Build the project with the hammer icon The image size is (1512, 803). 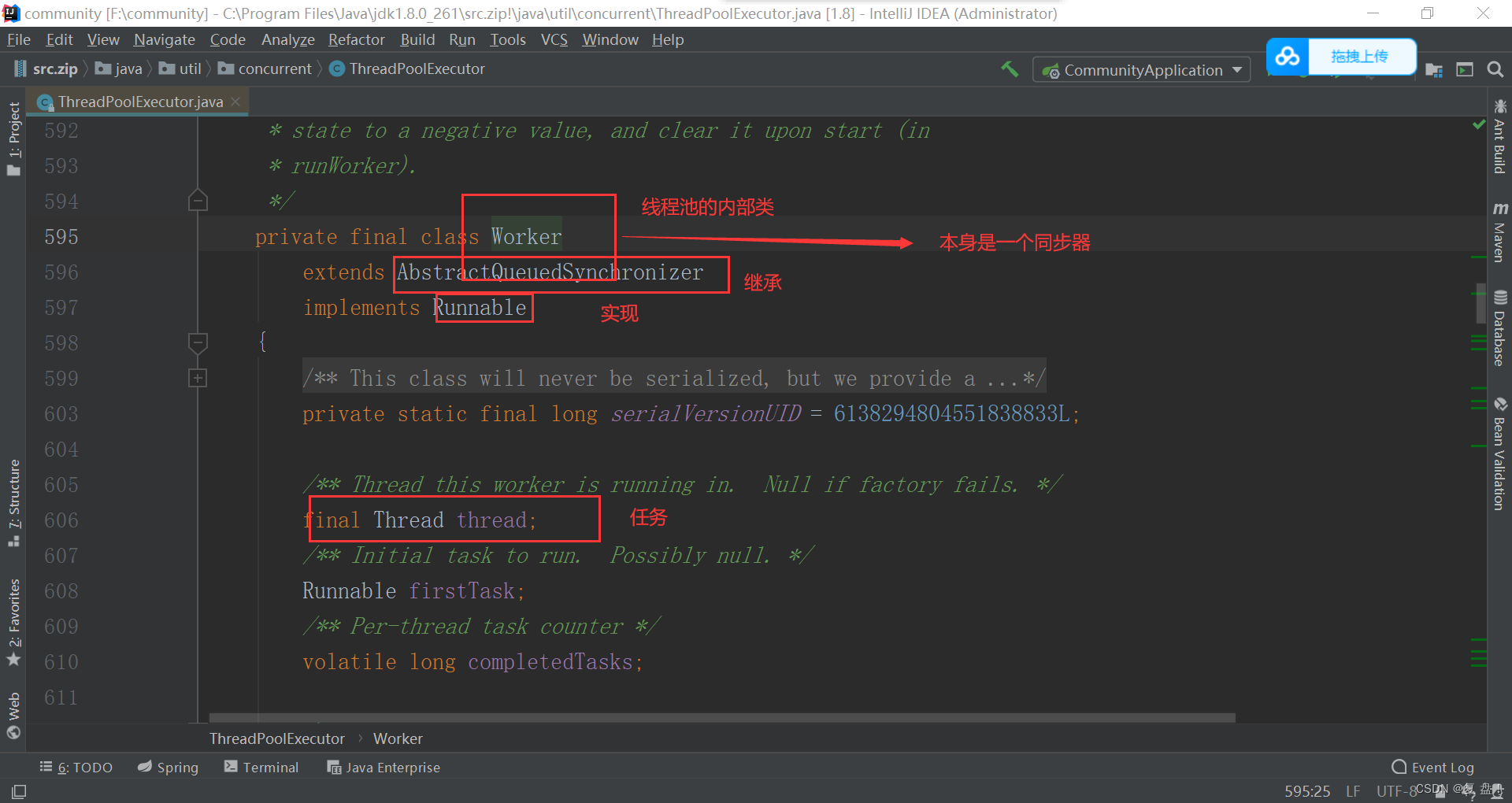point(1010,69)
